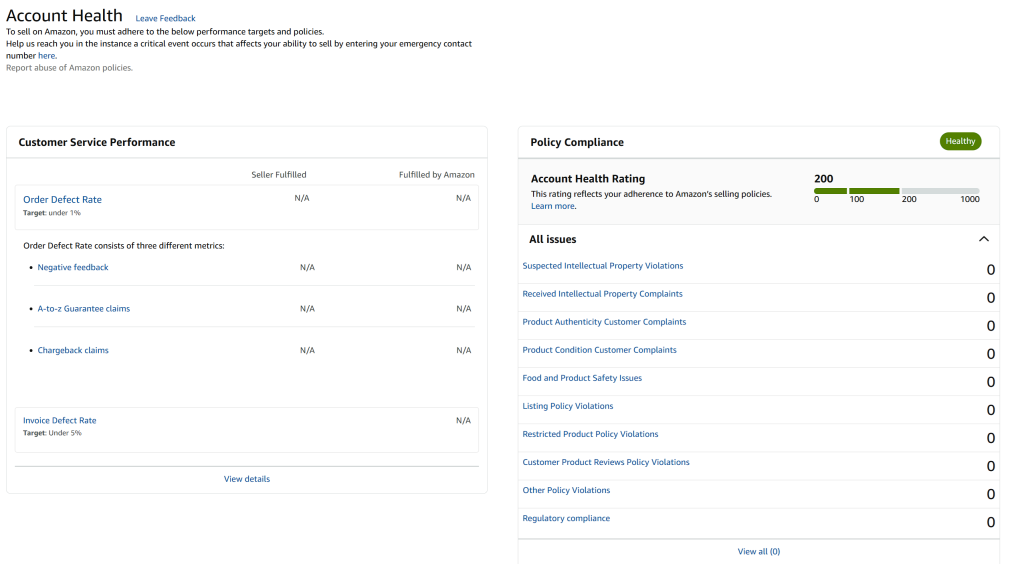Open Learn more about Account Health Rating
The image size is (1024, 564).
(552, 206)
